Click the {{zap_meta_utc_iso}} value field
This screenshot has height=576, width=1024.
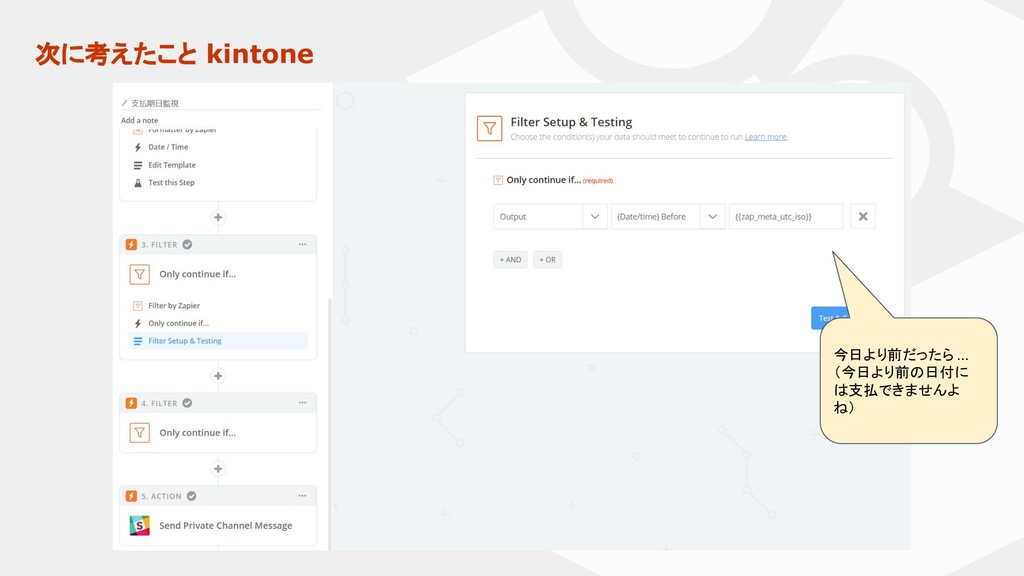(x=786, y=217)
